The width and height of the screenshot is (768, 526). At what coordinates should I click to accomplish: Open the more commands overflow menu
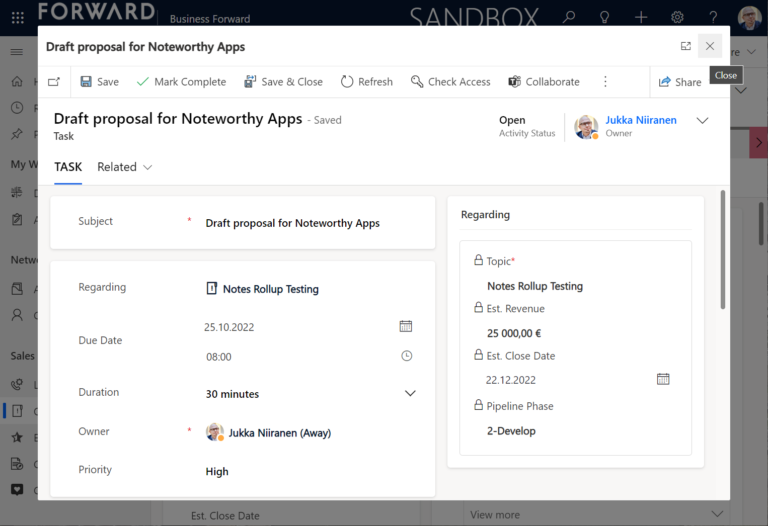pos(605,82)
